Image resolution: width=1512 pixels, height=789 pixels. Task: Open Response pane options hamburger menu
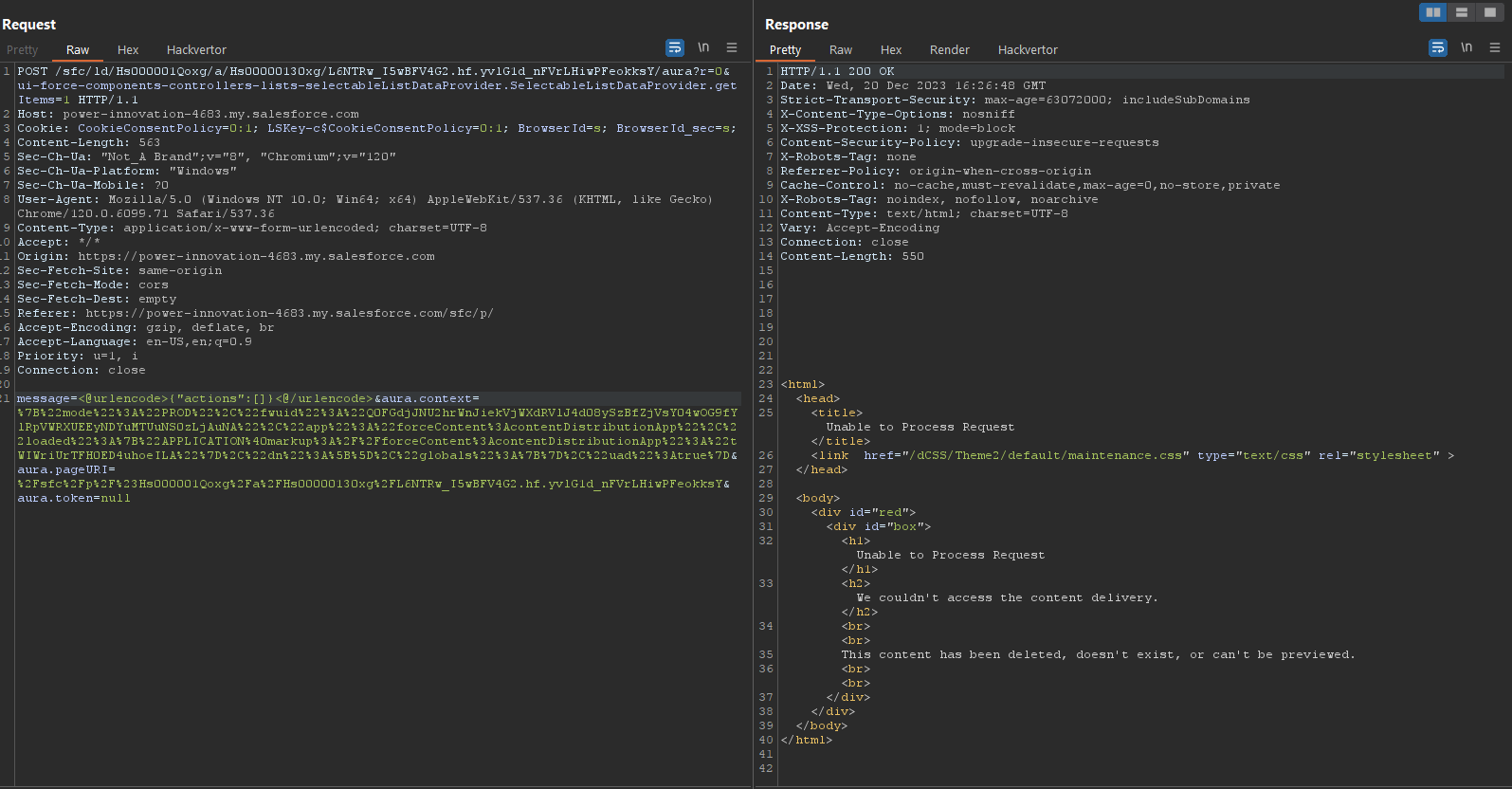click(x=1495, y=47)
